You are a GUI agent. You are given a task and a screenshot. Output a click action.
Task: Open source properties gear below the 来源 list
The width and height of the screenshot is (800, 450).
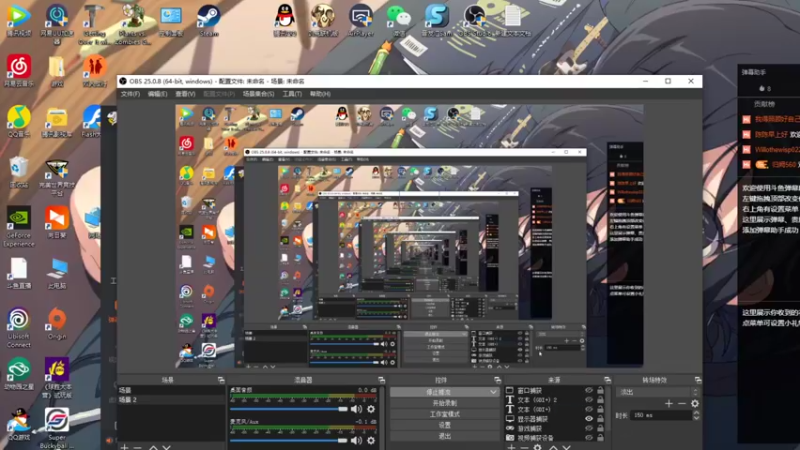coord(537,447)
